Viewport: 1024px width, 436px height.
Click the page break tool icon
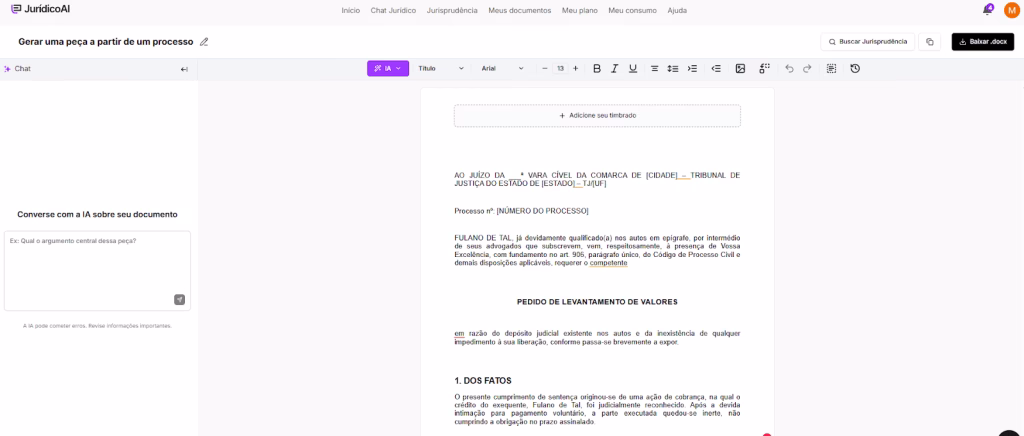pos(765,68)
